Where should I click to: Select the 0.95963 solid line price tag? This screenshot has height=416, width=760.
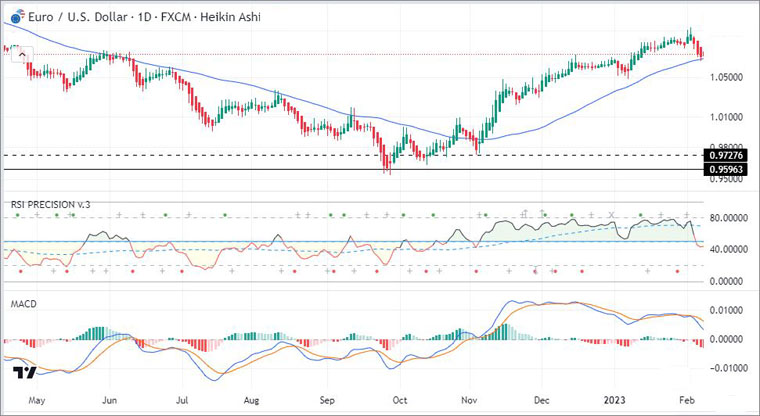[x=725, y=169]
